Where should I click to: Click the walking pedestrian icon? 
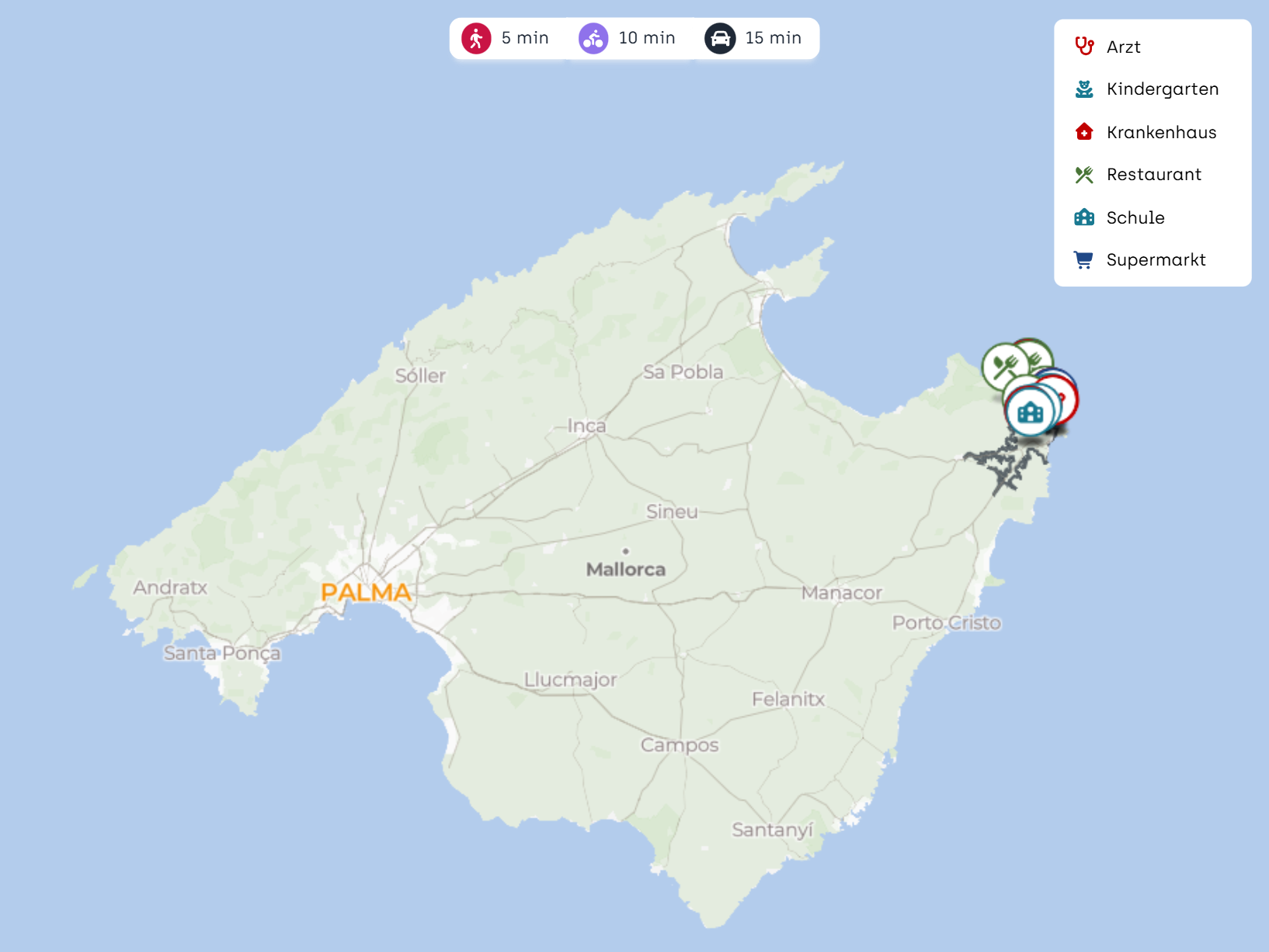pos(476,38)
